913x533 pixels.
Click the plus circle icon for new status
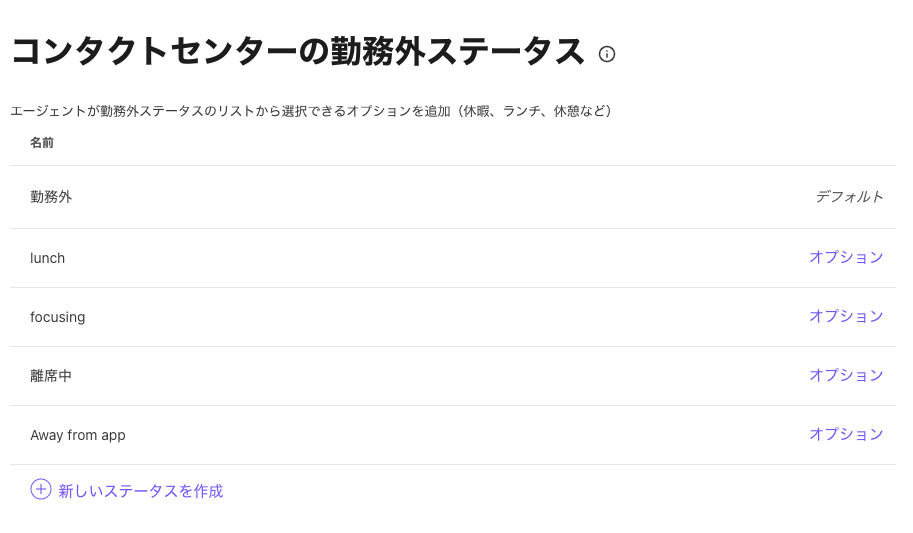coord(41,489)
